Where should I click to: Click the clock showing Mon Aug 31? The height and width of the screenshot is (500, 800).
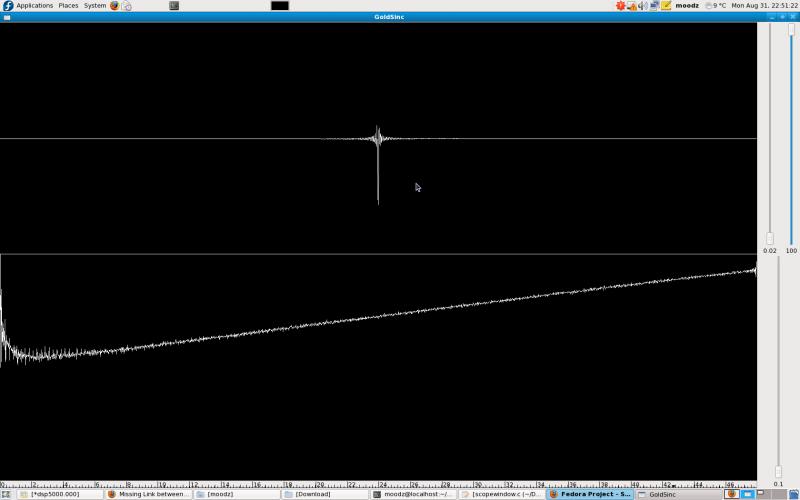tap(764, 5)
